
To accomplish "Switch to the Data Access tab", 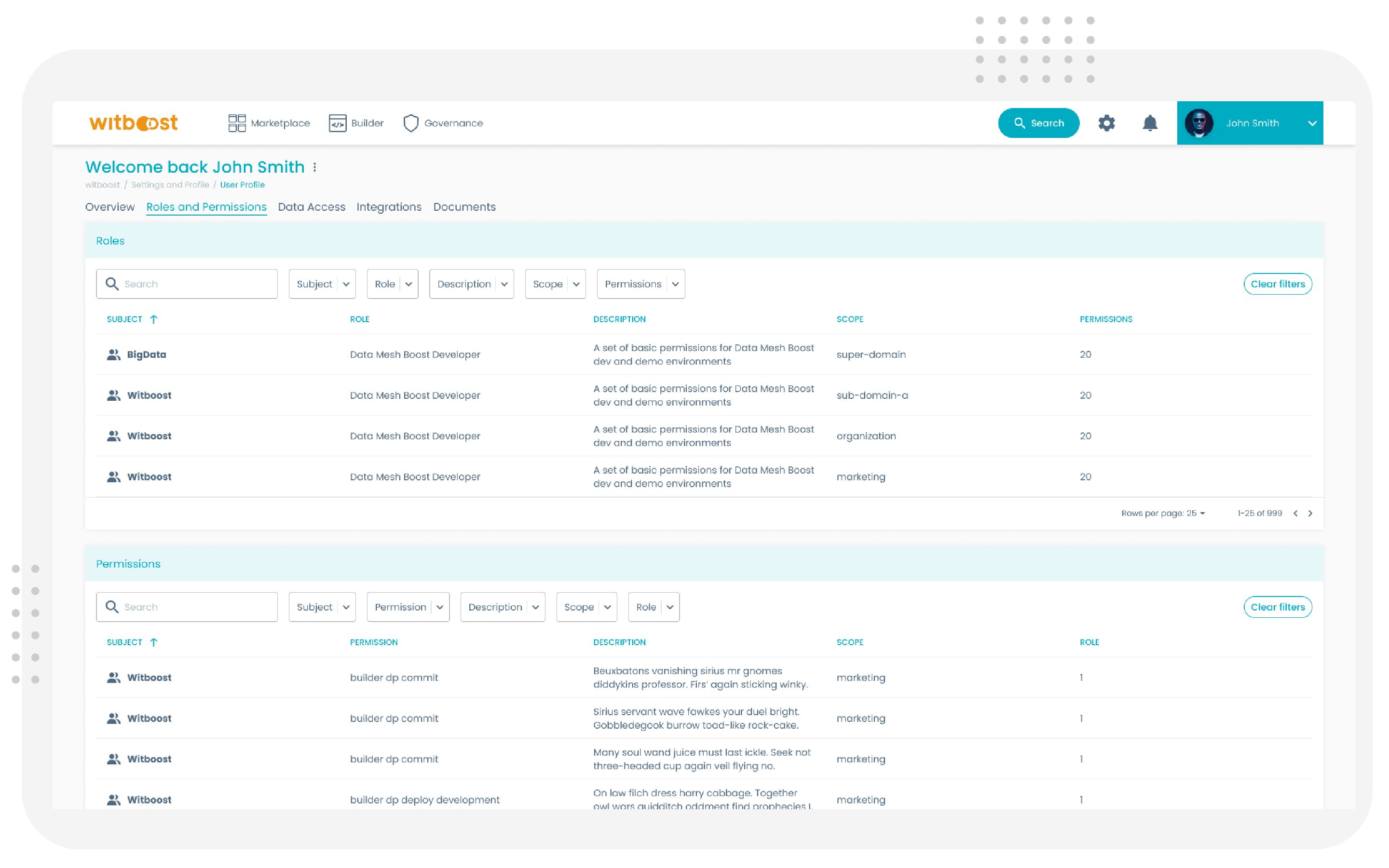I will 311,207.
